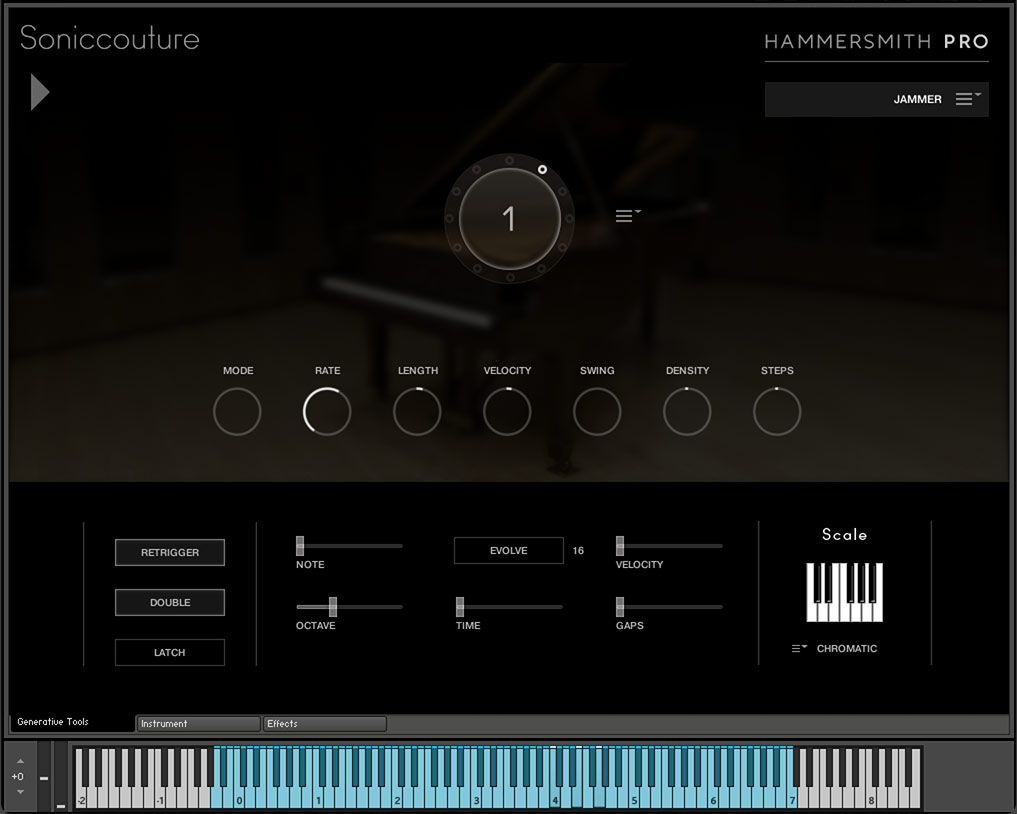Click keyboard octave shift up arrow

tap(20, 761)
